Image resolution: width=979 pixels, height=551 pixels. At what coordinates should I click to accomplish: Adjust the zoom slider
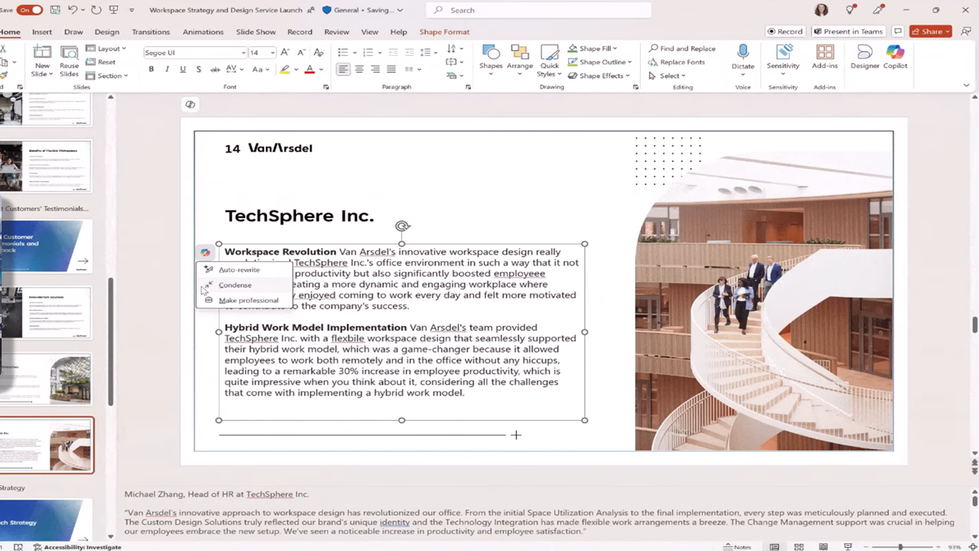[900, 547]
